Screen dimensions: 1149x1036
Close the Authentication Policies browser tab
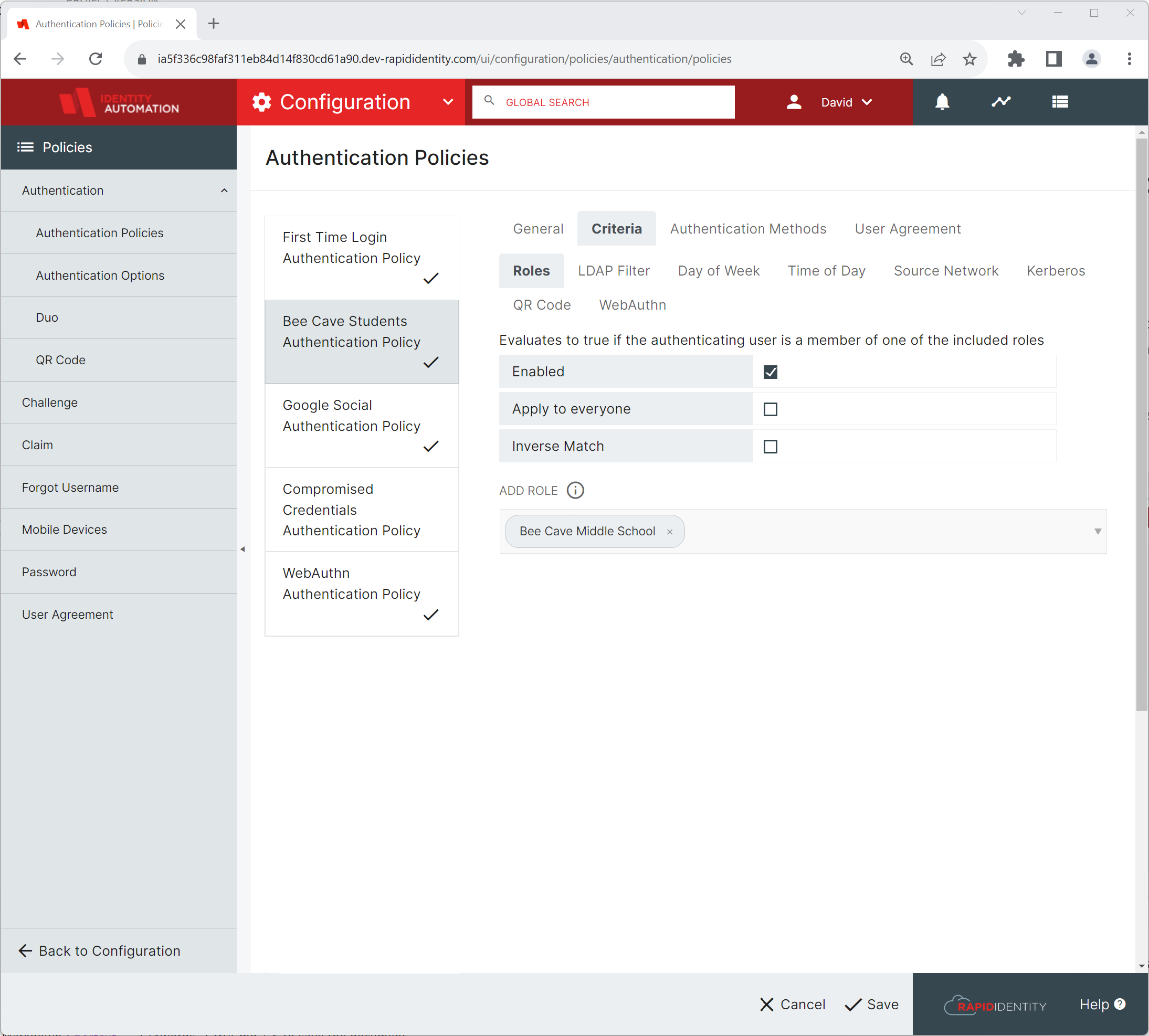(x=181, y=24)
